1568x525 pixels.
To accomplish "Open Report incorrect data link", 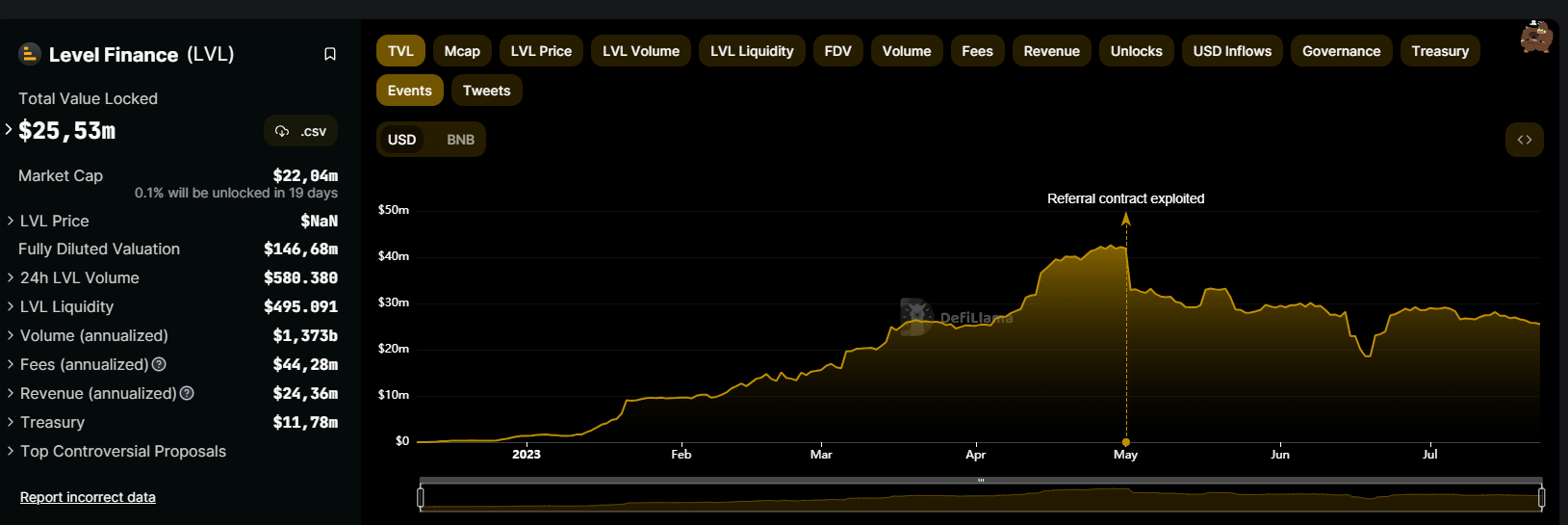I will [88, 497].
